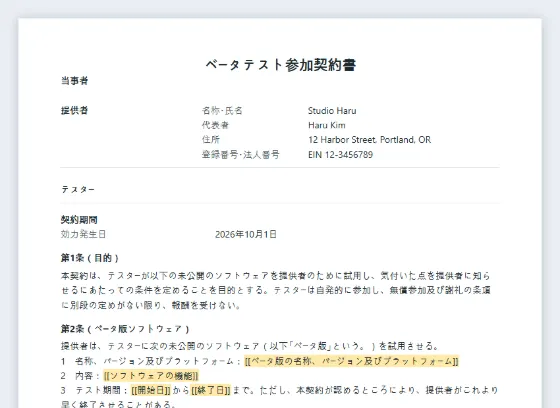Click the テスター section heading
The image size is (560, 408).
pyautogui.click(x=78, y=189)
